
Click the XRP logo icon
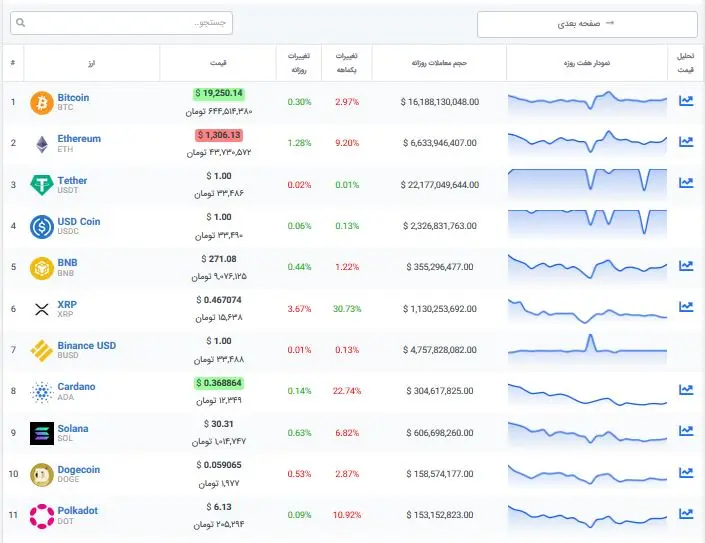coord(42,309)
